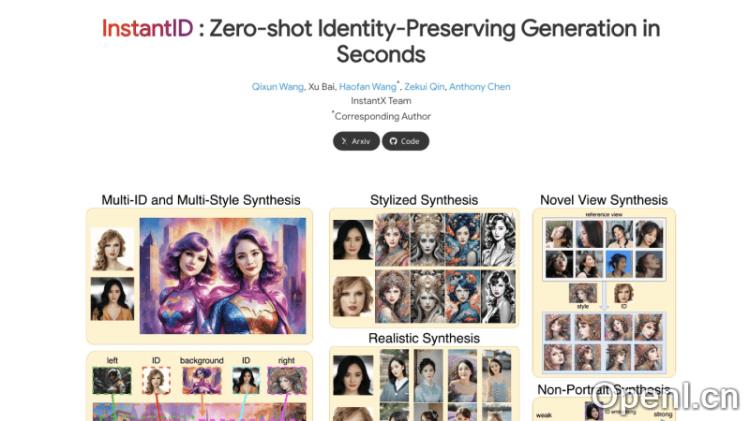Click the black-haired reference face in Stylized Synthesis

[x=353, y=240]
